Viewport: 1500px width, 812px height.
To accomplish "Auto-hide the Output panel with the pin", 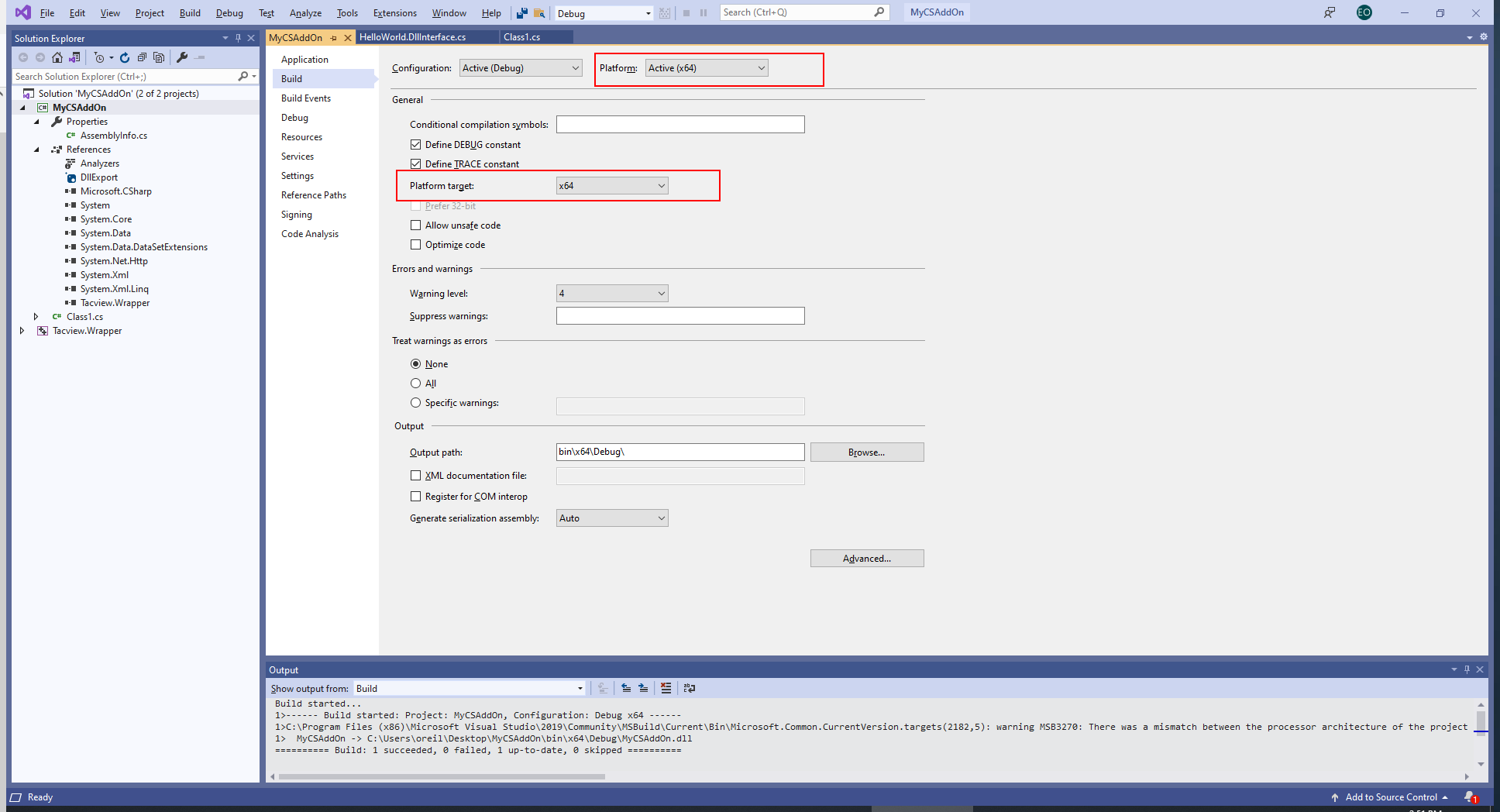I will point(1467,669).
